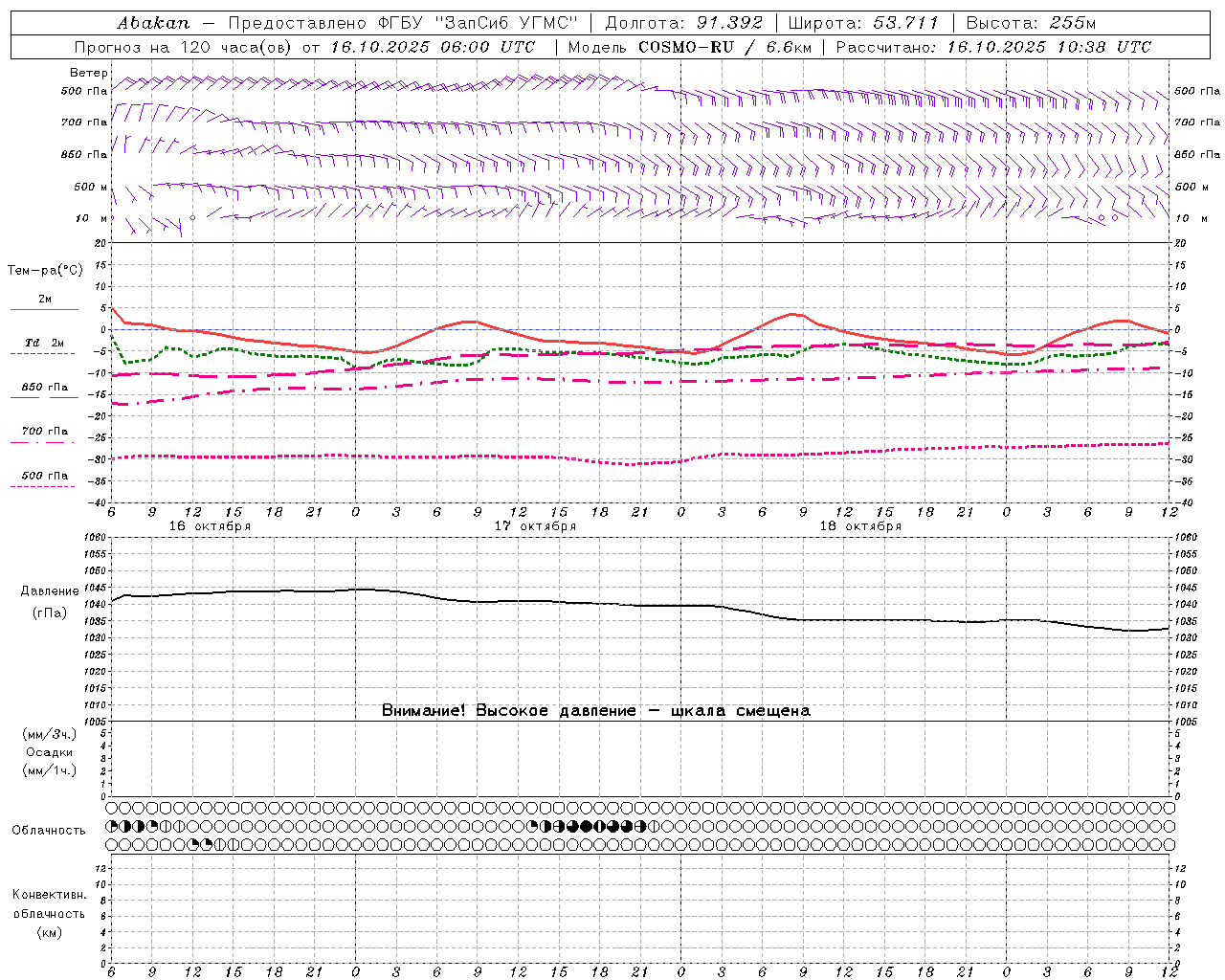
Task: Click the Давление panel label
Action: (x=49, y=591)
